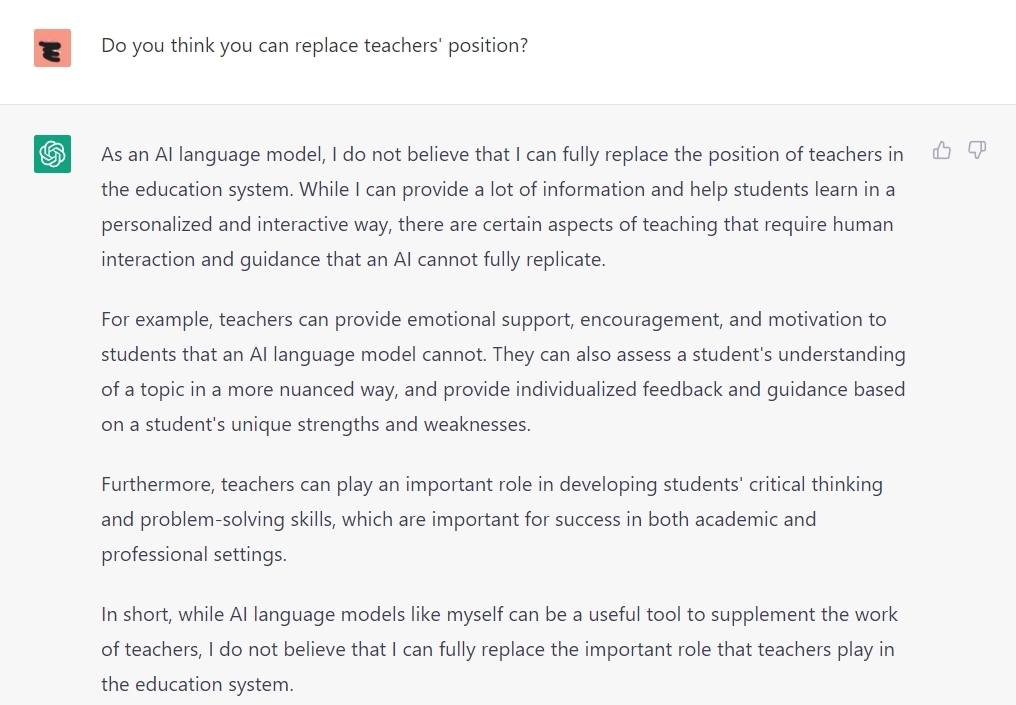Click the words "For example" in the response
Viewport: 1016px width, 705px height.
point(157,320)
